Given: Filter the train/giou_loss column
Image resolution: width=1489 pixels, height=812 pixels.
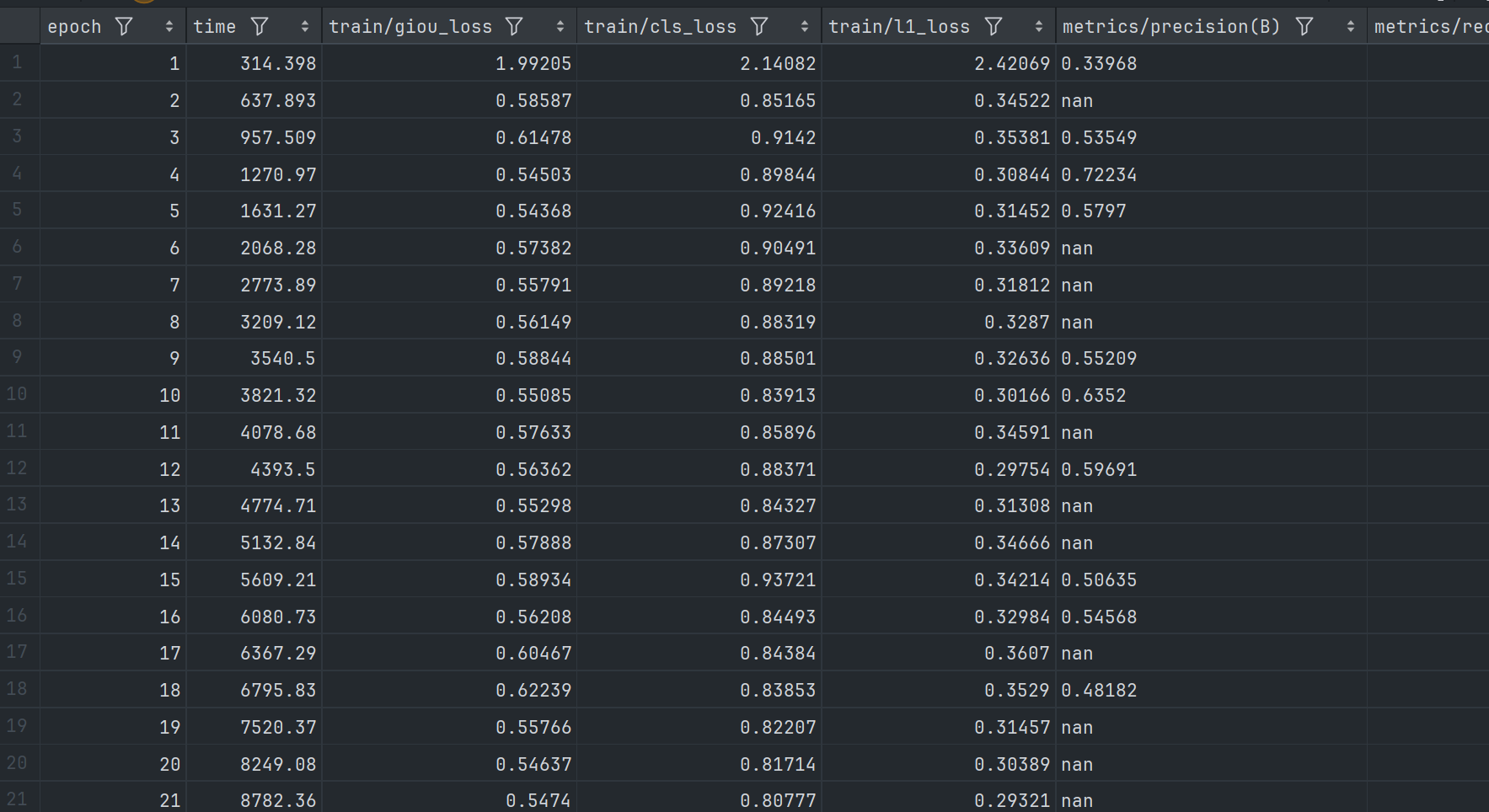Looking at the screenshot, I should click(514, 27).
